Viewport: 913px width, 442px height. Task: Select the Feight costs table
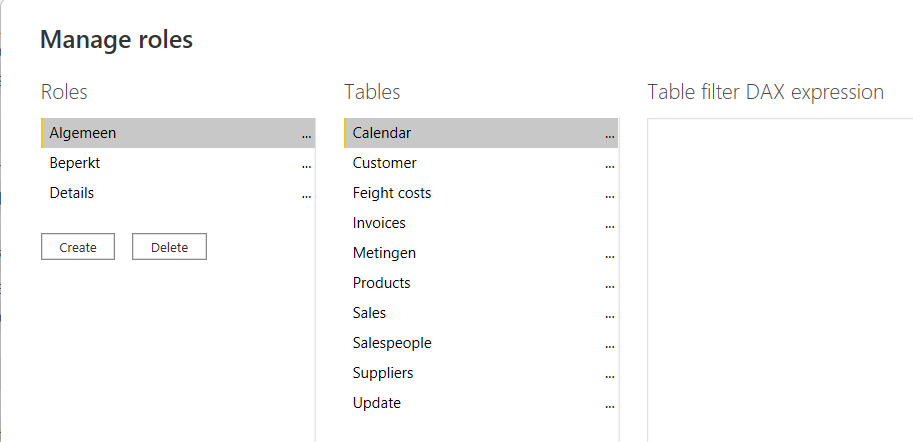pyautogui.click(x=392, y=193)
